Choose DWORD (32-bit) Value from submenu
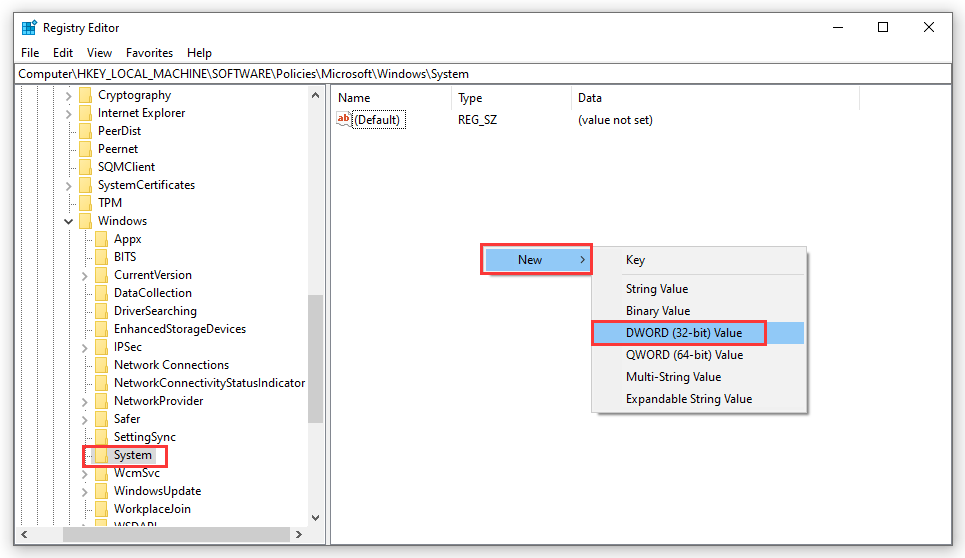Image resolution: width=965 pixels, height=558 pixels. pyautogui.click(x=684, y=333)
